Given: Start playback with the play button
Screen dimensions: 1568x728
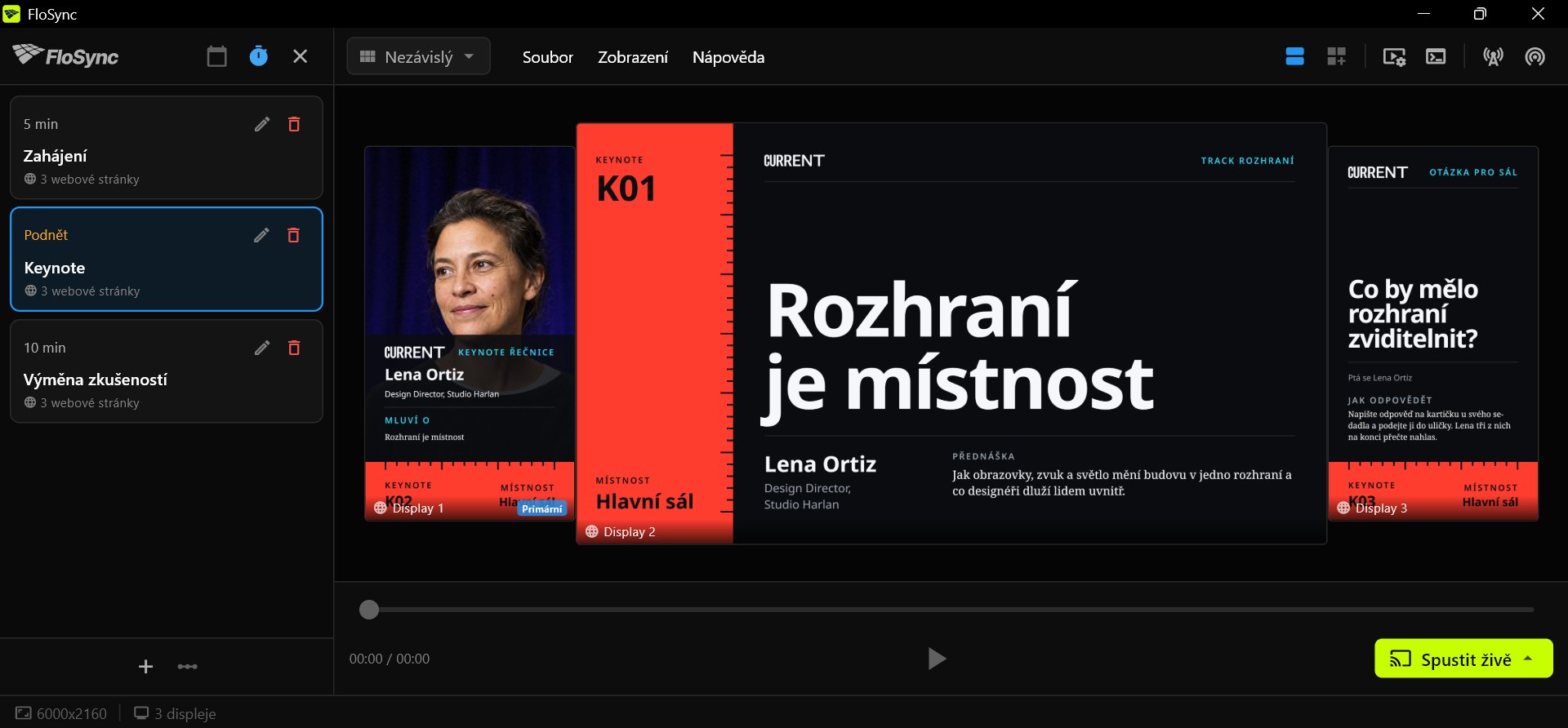Looking at the screenshot, I should (937, 659).
